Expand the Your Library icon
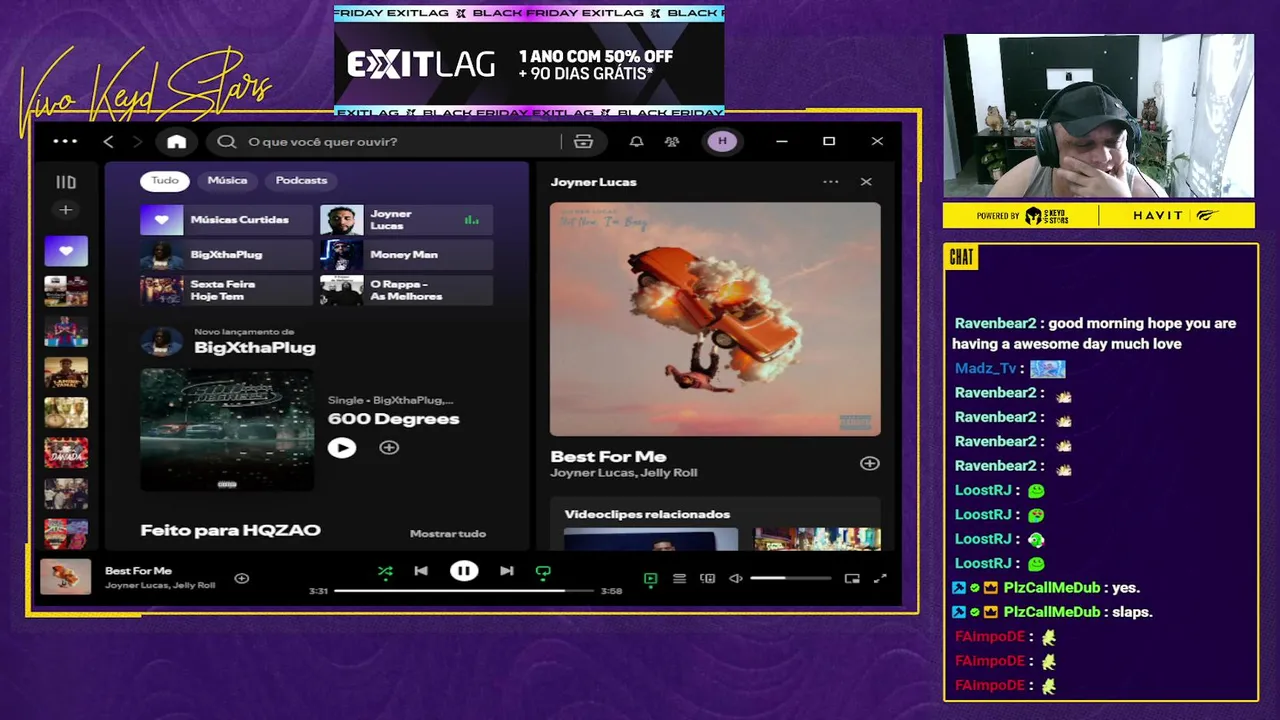Viewport: 1280px width, 720px height. 66,182
